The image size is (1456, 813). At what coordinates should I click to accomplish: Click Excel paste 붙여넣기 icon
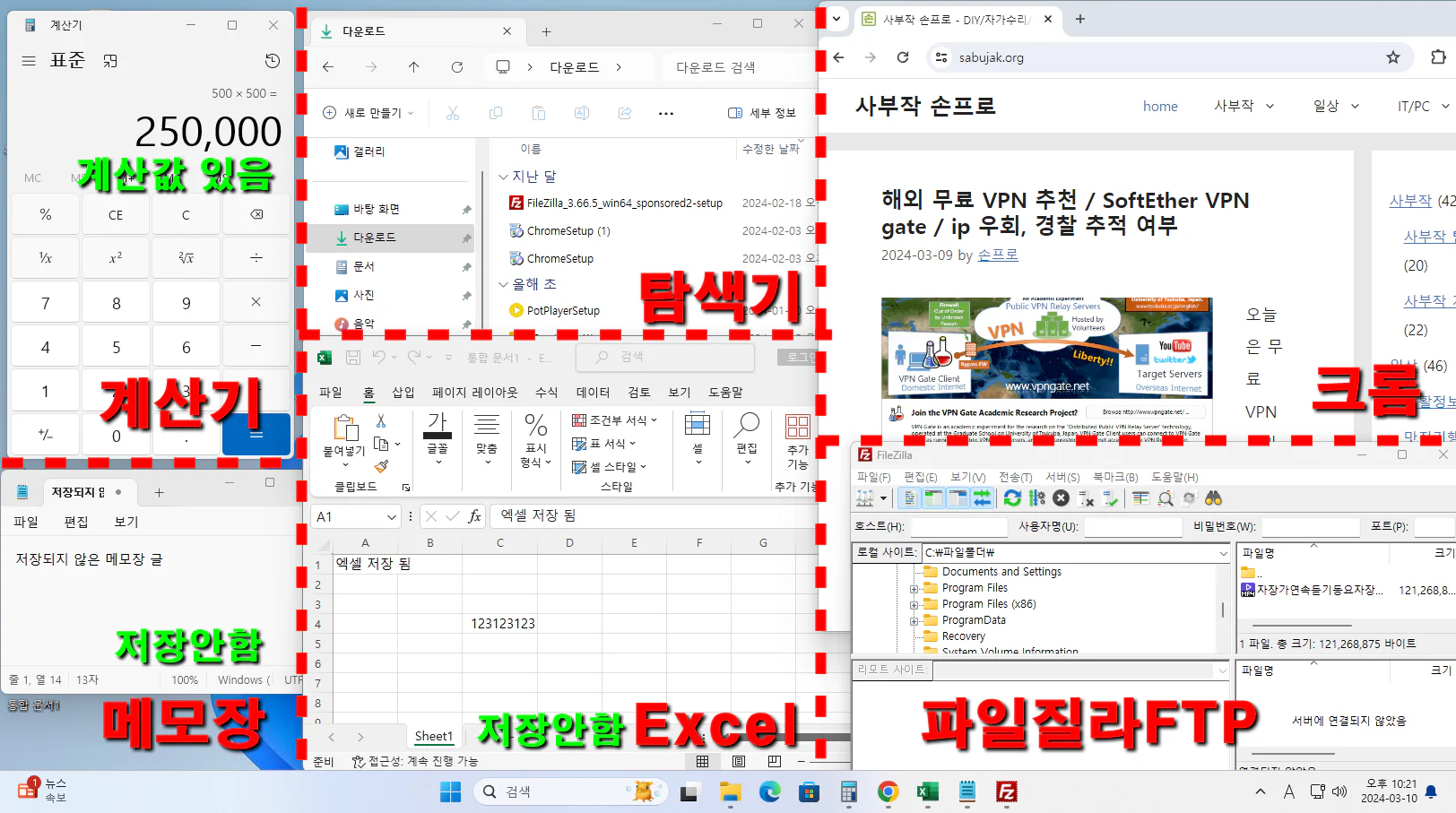(344, 428)
